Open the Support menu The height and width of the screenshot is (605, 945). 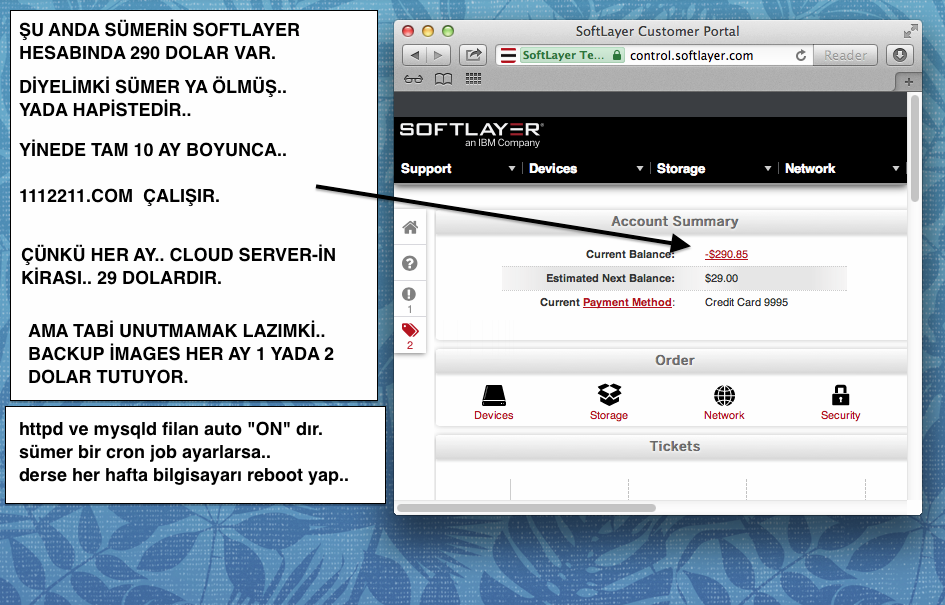[x=426, y=169]
